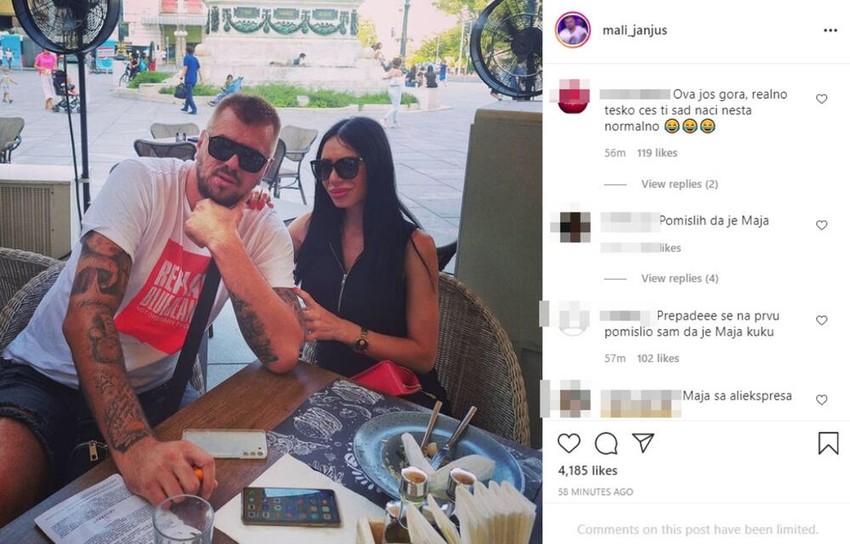The width and height of the screenshot is (850, 544).
Task: Share post via paper plane icon
Action: [643, 443]
